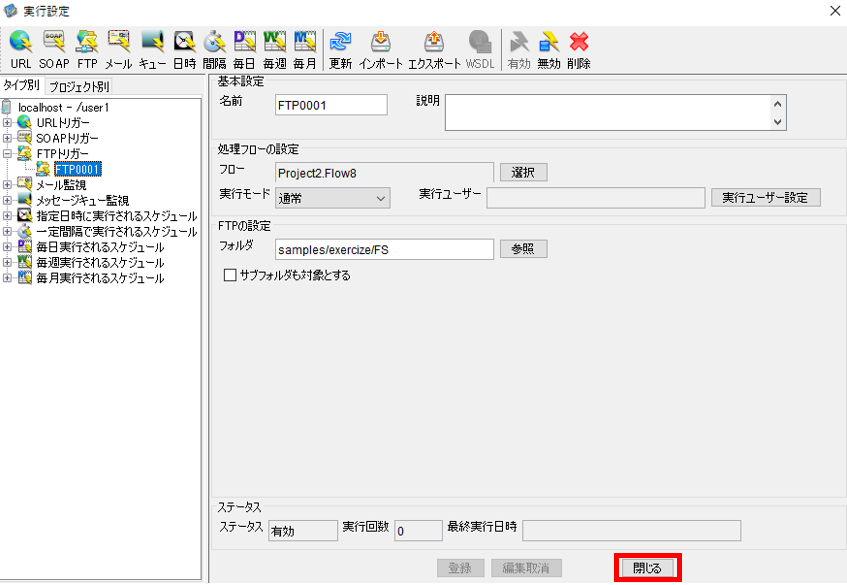The width and height of the screenshot is (847, 585).
Task: Select the 日時 schedule toolbar icon
Action: point(184,50)
